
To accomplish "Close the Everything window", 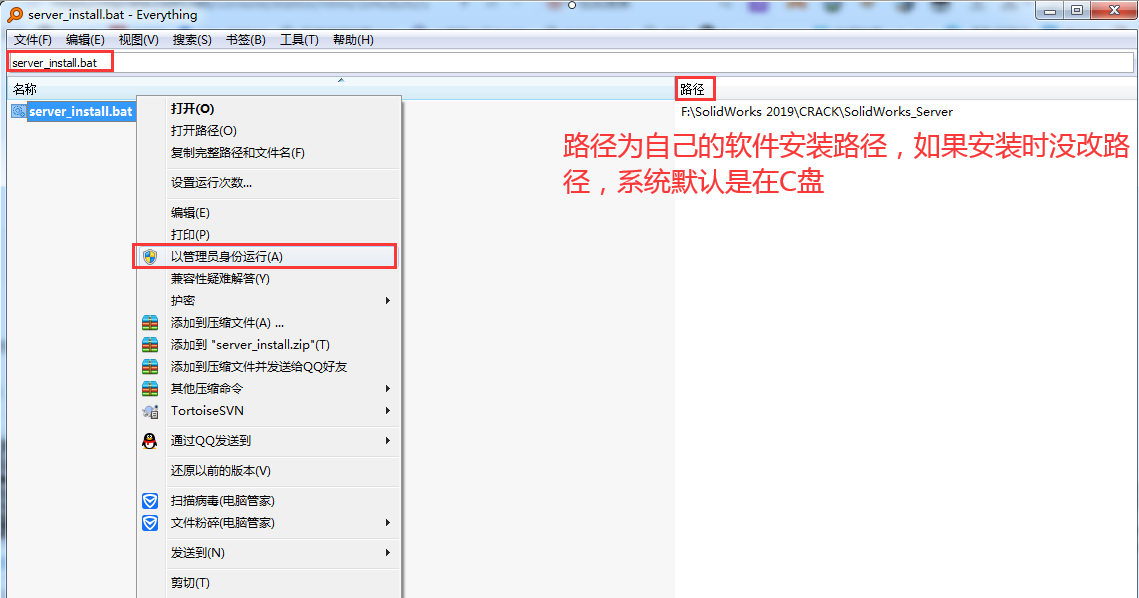I will click(1114, 11).
